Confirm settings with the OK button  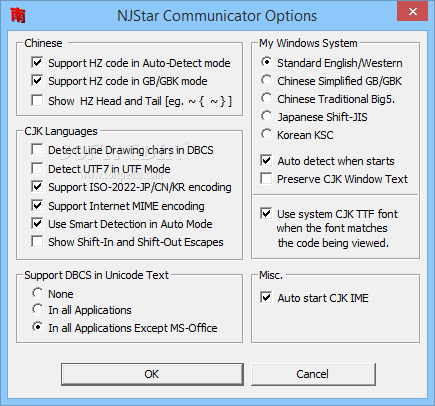click(152, 374)
